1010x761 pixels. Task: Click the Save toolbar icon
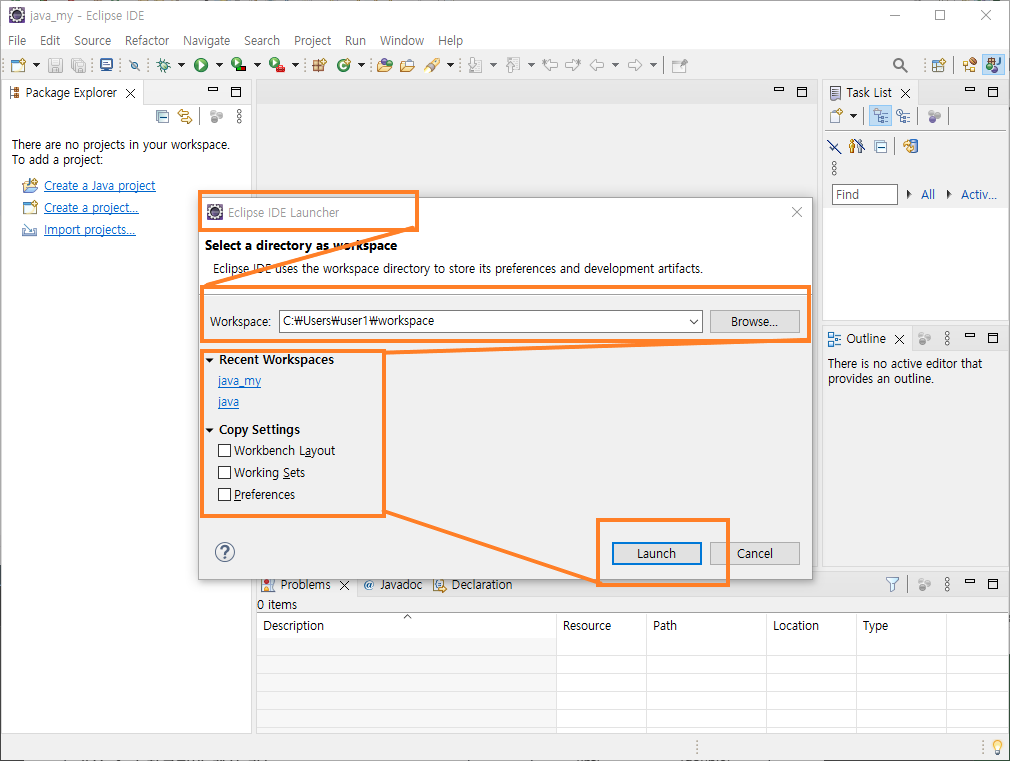tap(55, 65)
